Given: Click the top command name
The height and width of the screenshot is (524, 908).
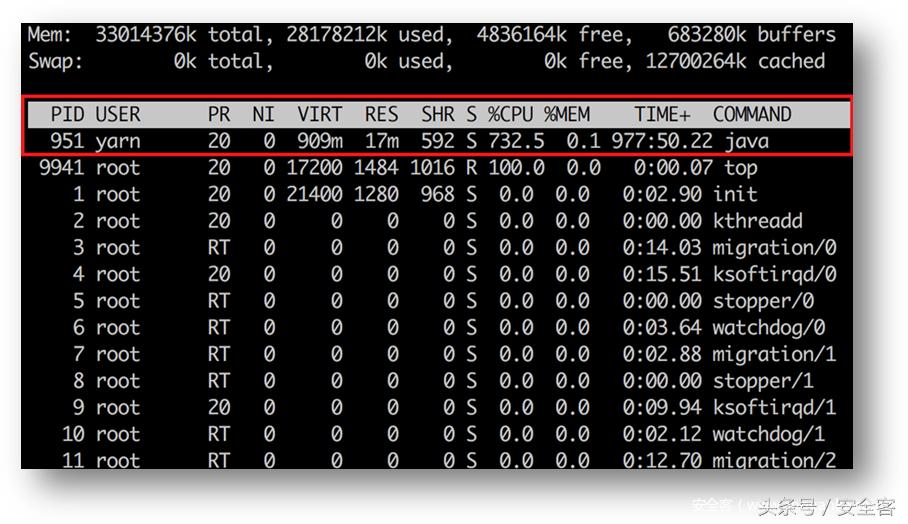Looking at the screenshot, I should [x=741, y=168].
